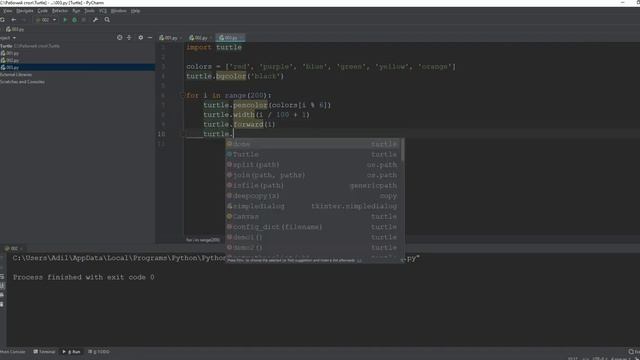Screen dimensions: 640x360
Task: Click the green Run triangle in the toolbar
Action: tap(65, 20)
